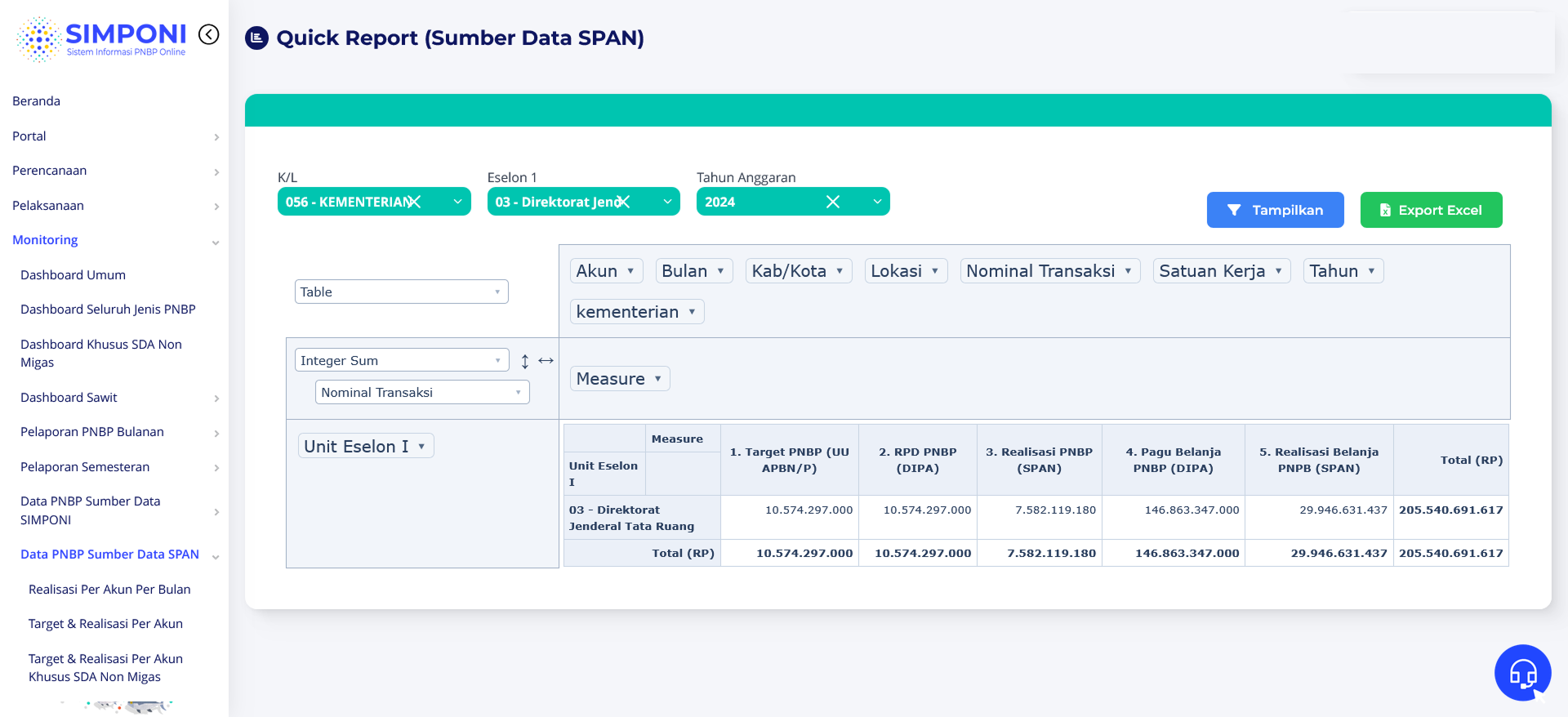Image resolution: width=1568 pixels, height=717 pixels.
Task: Click the 3. Realisasi PNBP (SPAN) column header
Action: 1039,460
